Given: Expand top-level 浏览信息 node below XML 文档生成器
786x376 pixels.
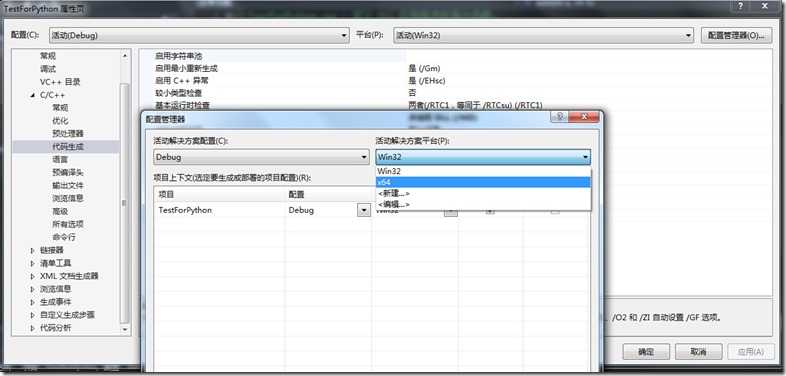Looking at the screenshot, I should click(33, 289).
